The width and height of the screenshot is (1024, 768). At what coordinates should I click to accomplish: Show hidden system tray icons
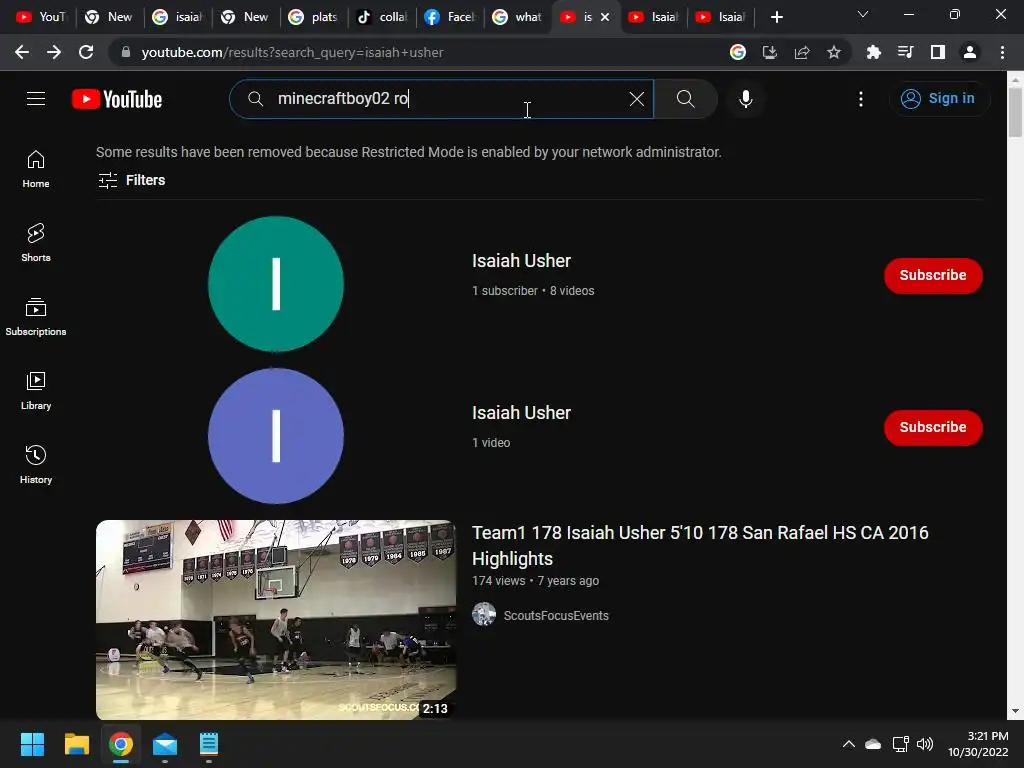click(x=848, y=744)
